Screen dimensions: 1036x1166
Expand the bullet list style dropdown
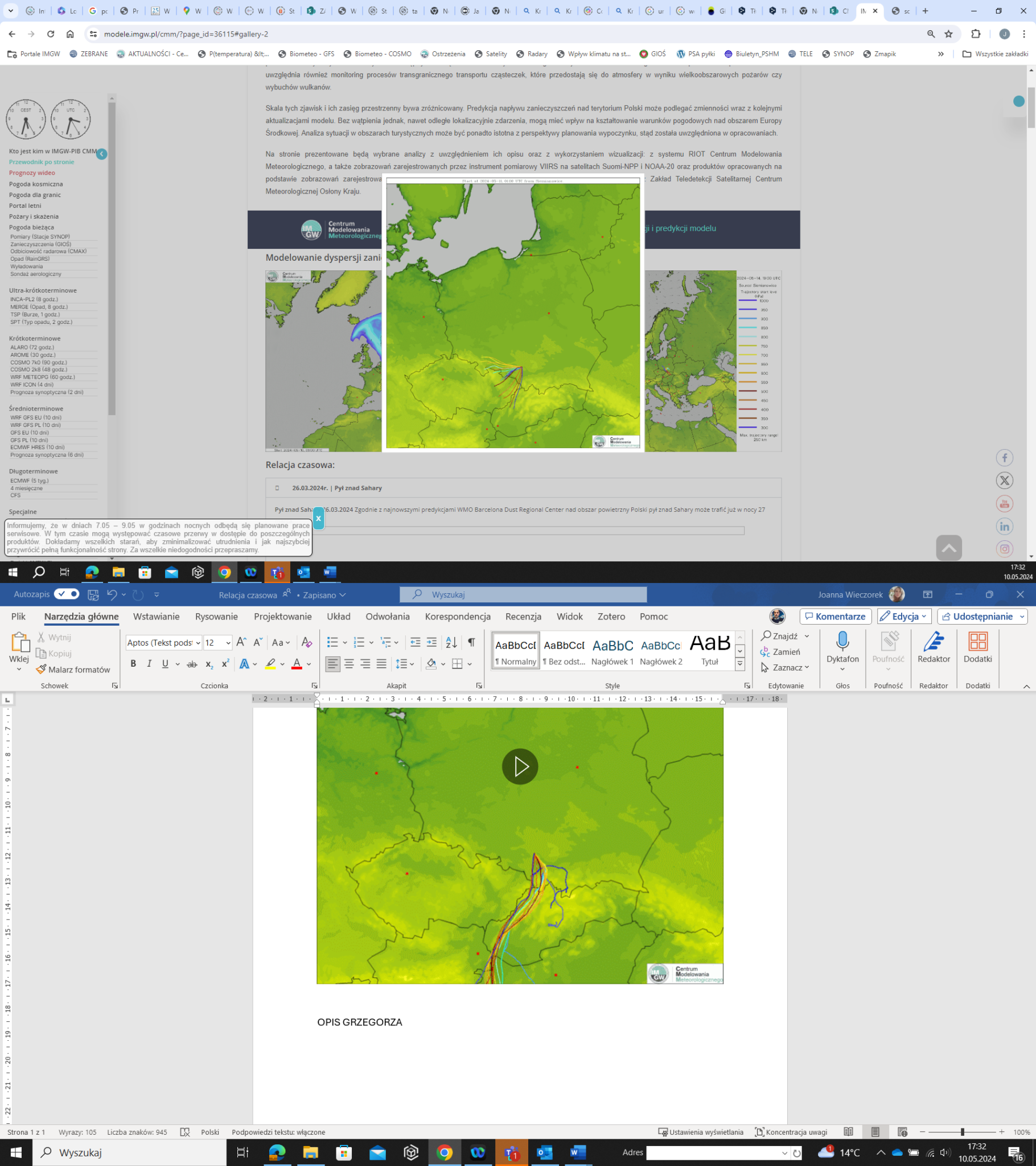[344, 642]
